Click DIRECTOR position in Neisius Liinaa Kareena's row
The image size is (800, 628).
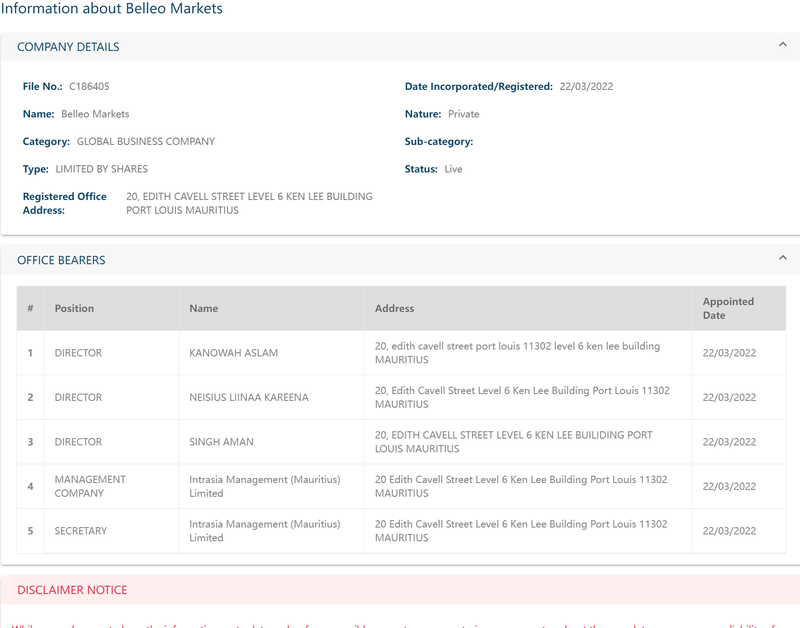click(79, 397)
